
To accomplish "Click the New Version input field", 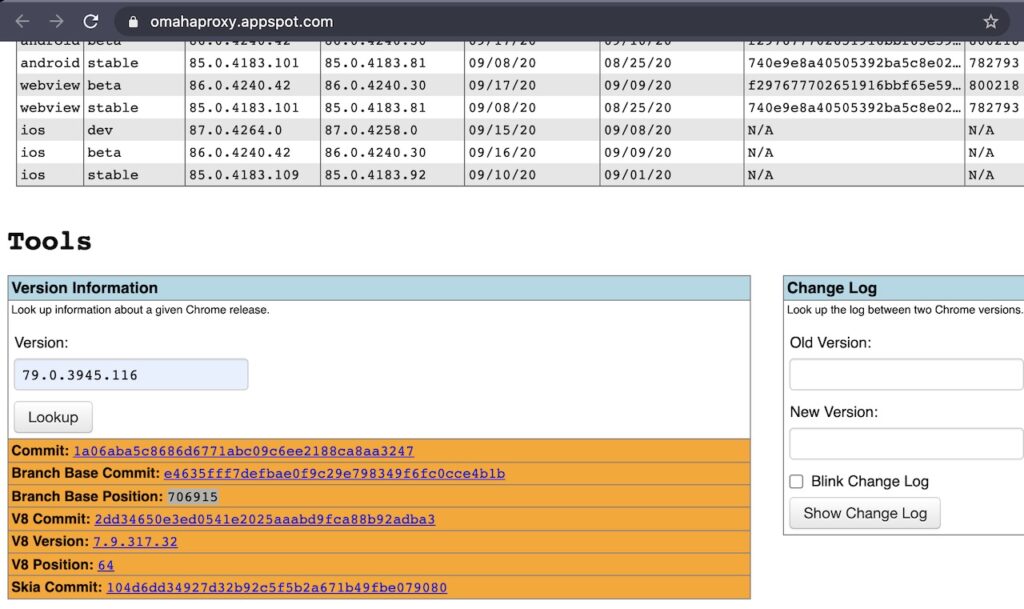I will tap(906, 444).
